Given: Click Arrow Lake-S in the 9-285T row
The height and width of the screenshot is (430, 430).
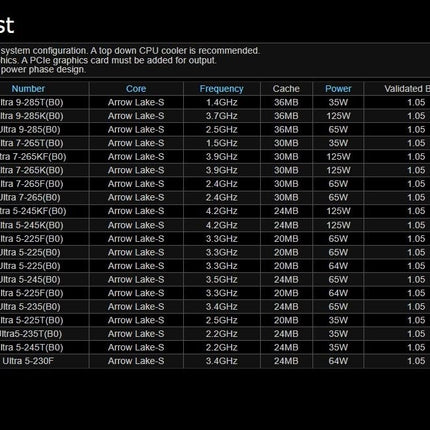Looking at the screenshot, I should [136, 102].
